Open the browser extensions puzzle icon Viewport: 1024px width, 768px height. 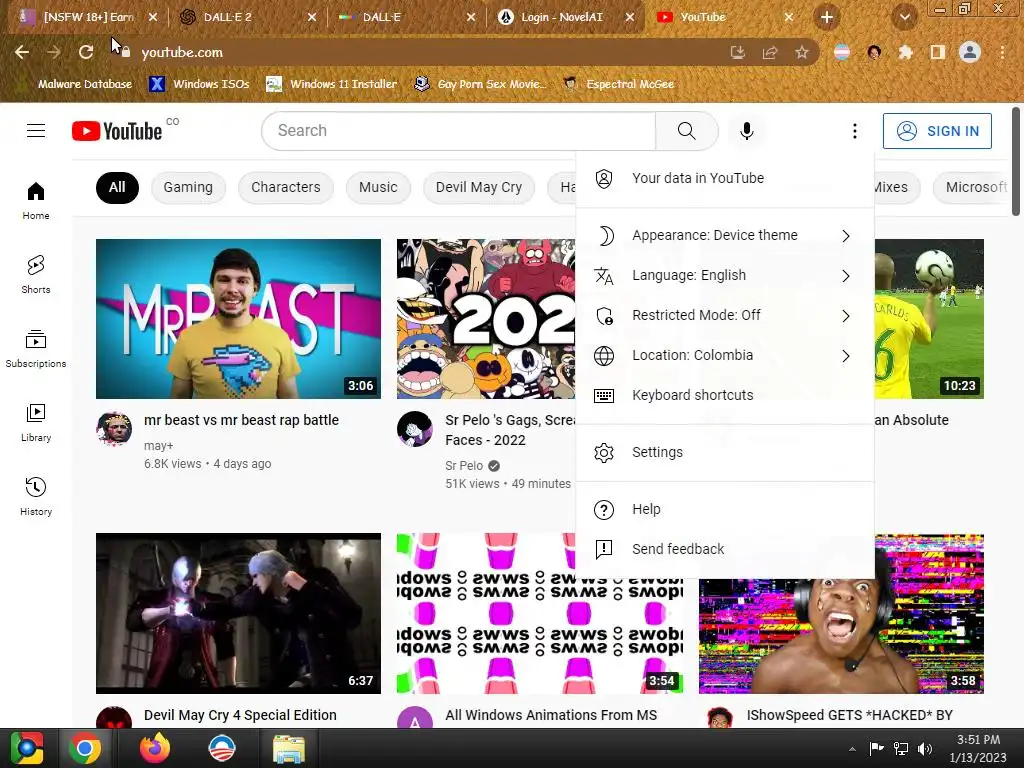905,52
